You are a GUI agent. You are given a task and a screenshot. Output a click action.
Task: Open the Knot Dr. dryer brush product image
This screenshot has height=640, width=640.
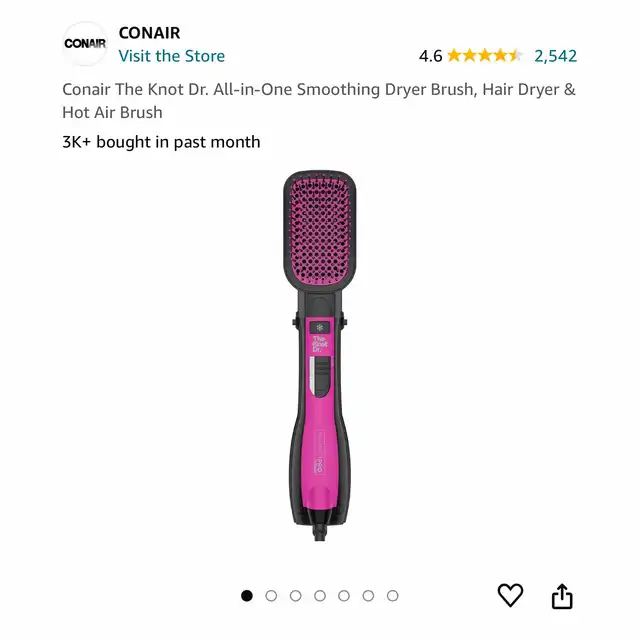tap(320, 356)
